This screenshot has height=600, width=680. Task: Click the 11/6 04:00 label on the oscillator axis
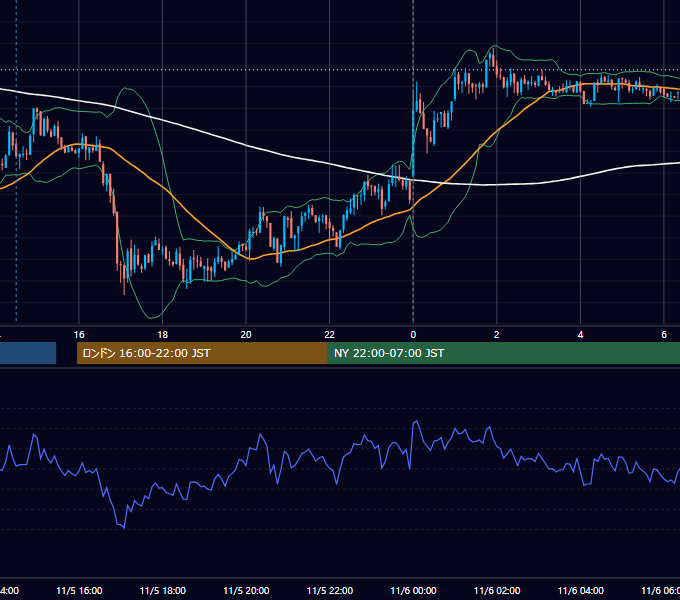click(x=581, y=591)
